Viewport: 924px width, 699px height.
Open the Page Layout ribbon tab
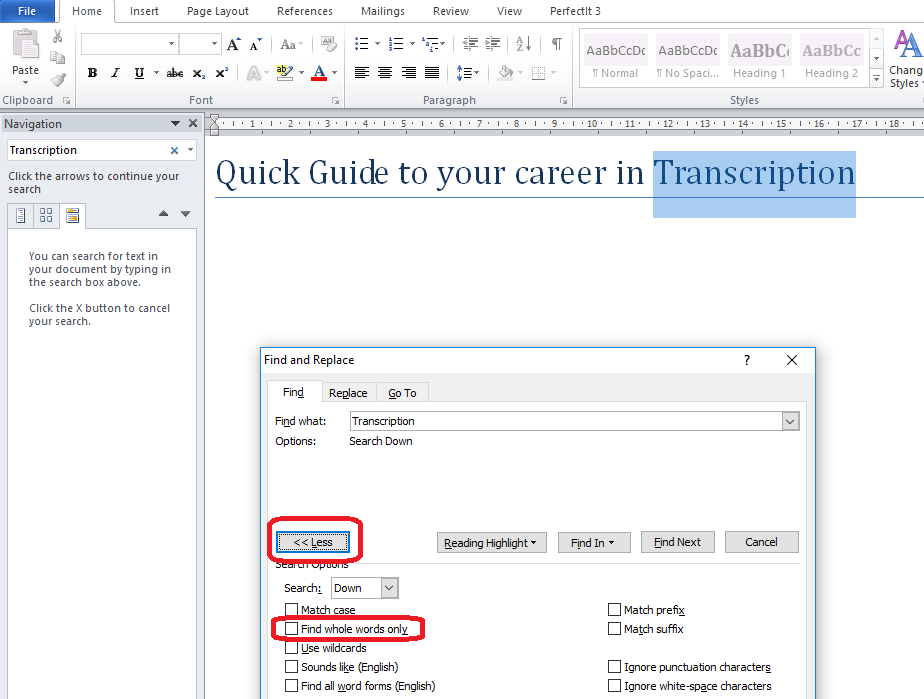tap(218, 11)
